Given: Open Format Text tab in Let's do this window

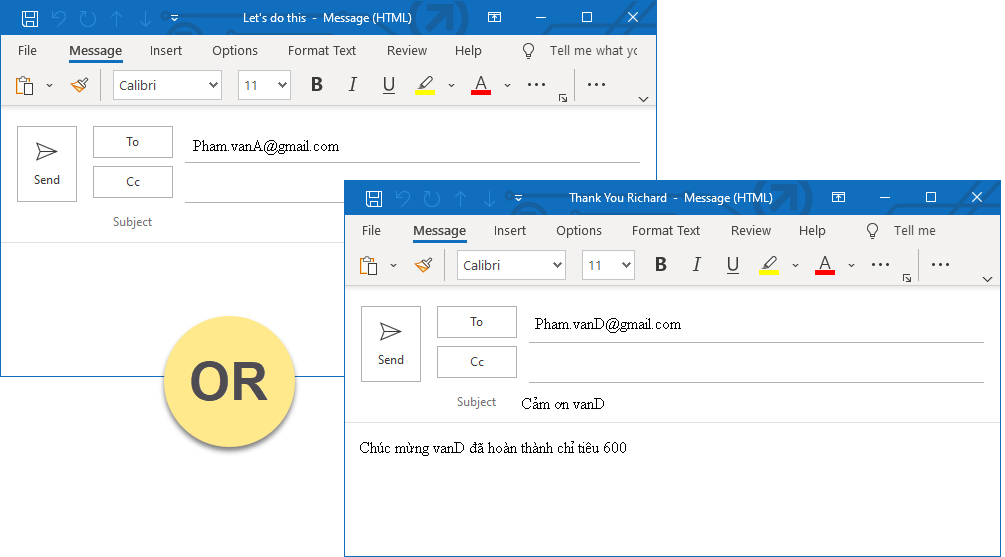Looking at the screenshot, I should click(322, 51).
